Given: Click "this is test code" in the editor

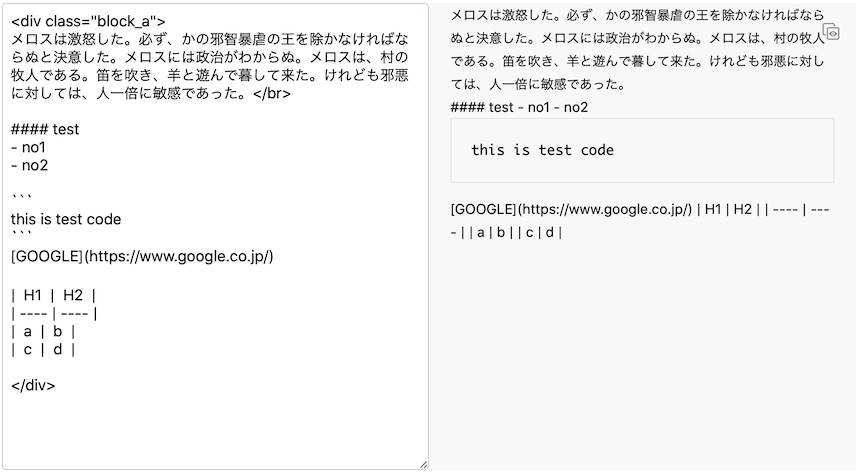Looking at the screenshot, I should click(x=66, y=219).
